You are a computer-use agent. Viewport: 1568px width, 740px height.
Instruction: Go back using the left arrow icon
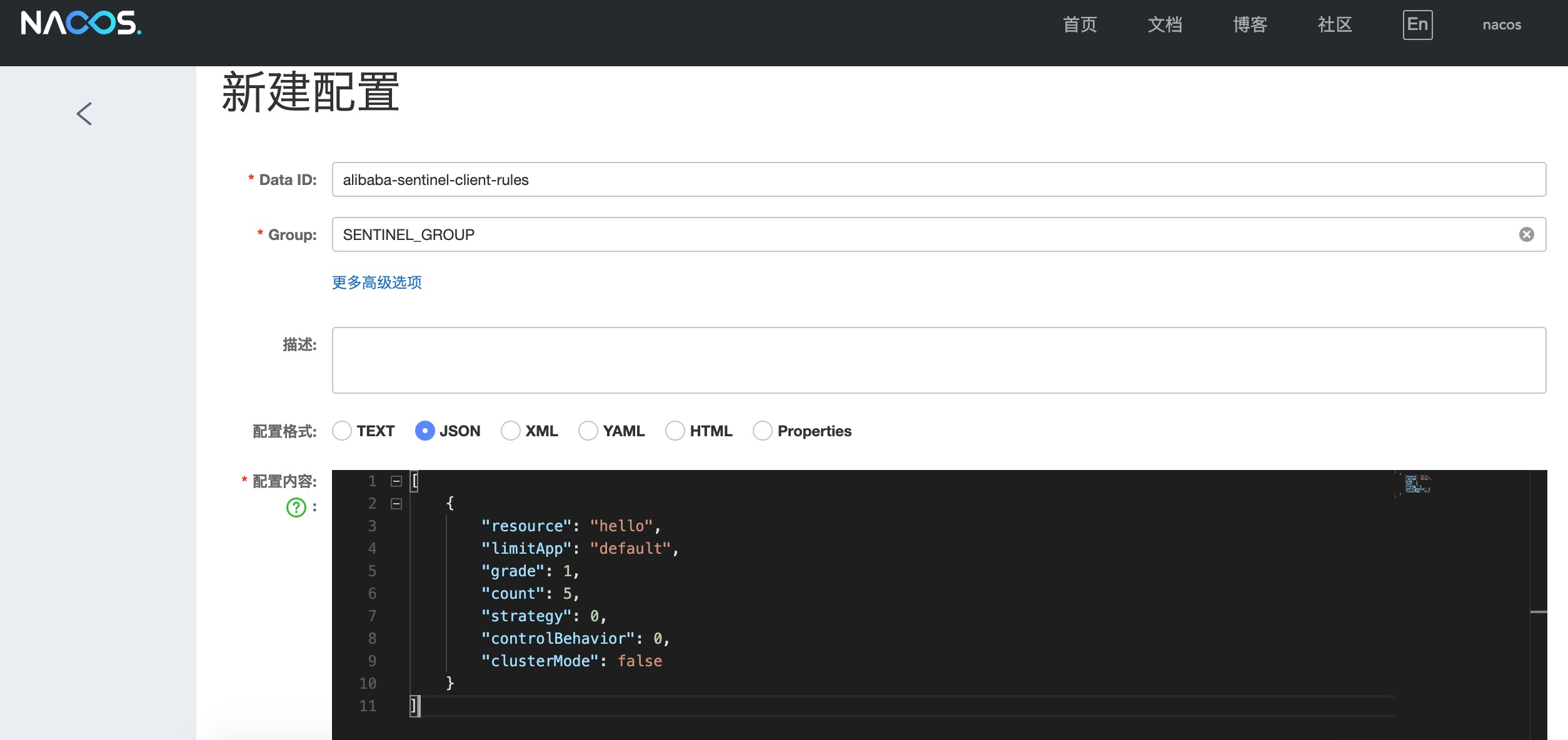coord(84,114)
